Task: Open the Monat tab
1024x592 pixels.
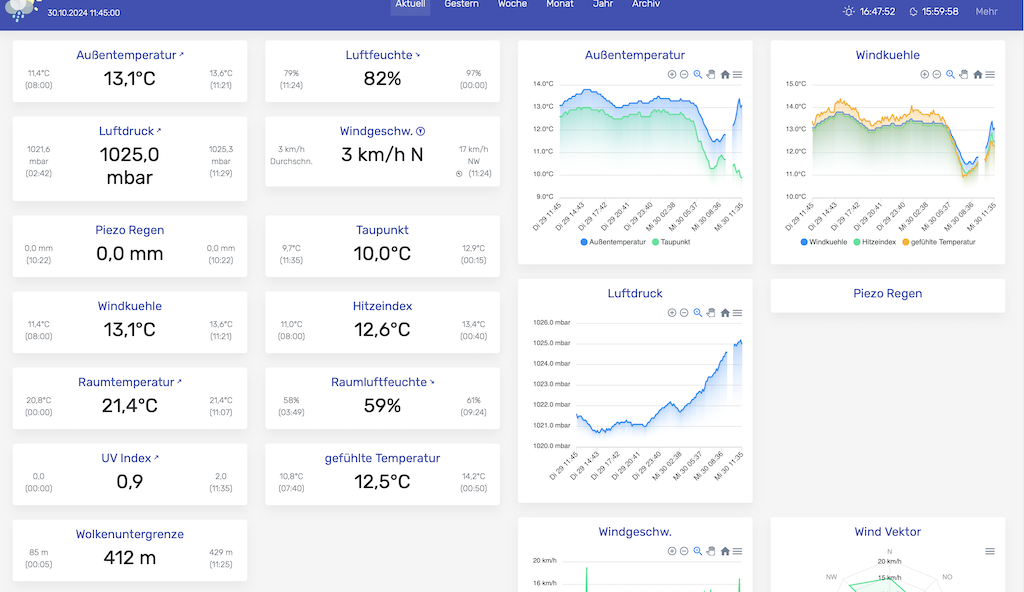Action: tap(560, 5)
